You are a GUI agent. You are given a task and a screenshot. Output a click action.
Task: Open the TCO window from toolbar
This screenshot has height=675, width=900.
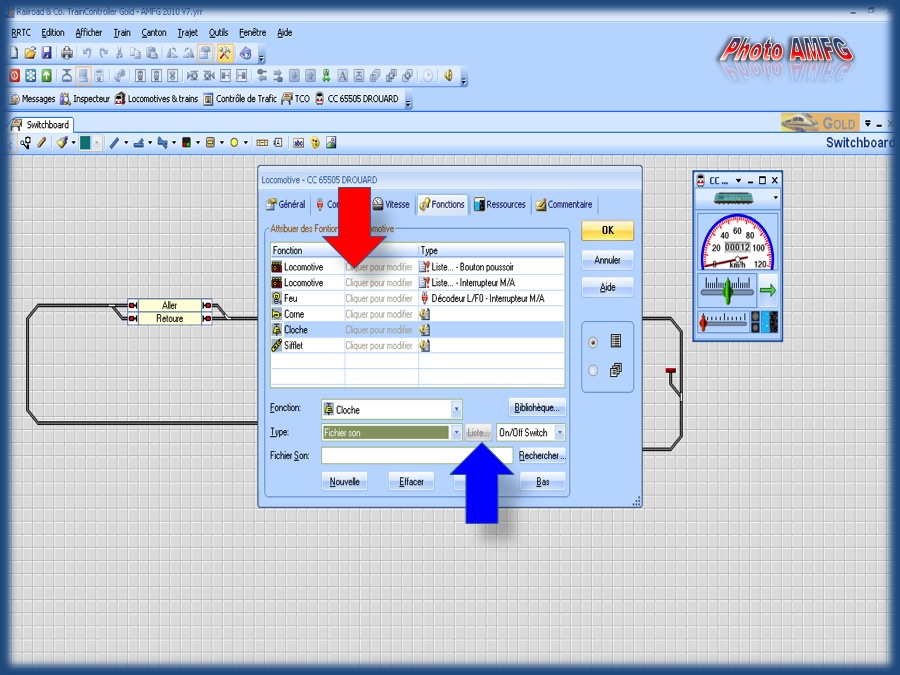click(x=296, y=99)
